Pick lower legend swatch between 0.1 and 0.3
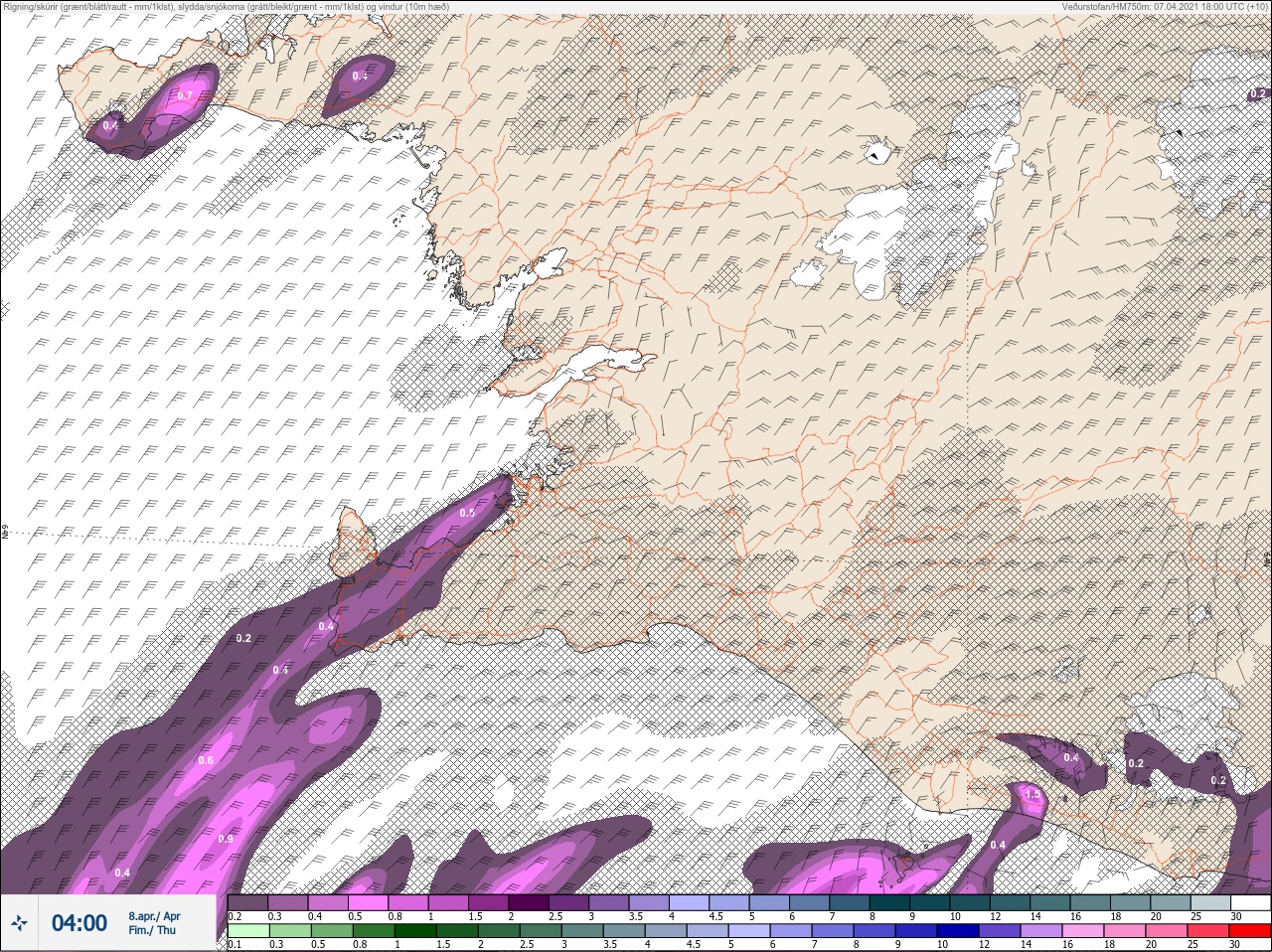This screenshot has width=1272, height=952. (x=248, y=931)
